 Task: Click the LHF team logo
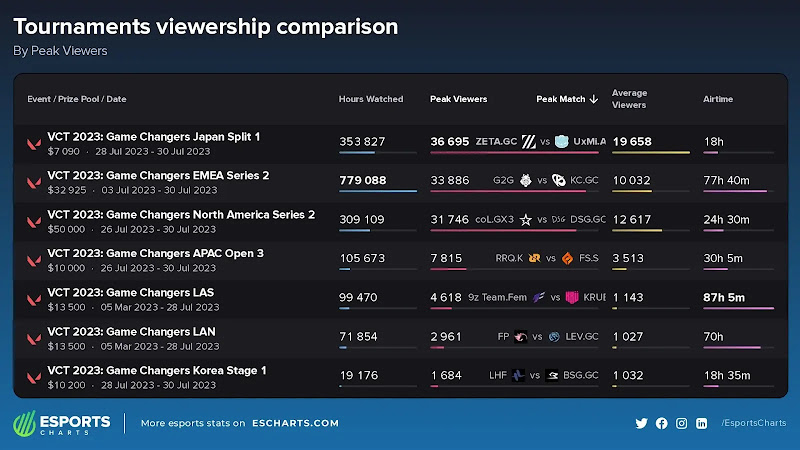518,375
